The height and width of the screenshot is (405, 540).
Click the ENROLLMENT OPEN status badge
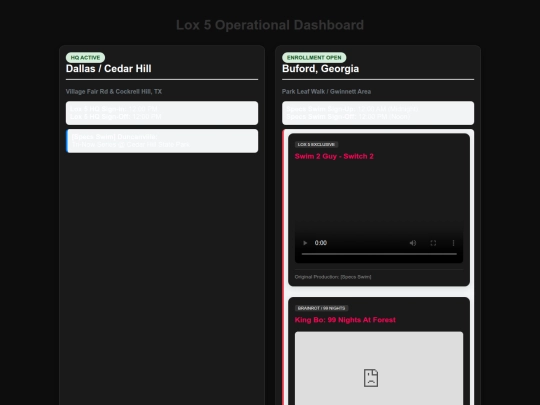(314, 58)
